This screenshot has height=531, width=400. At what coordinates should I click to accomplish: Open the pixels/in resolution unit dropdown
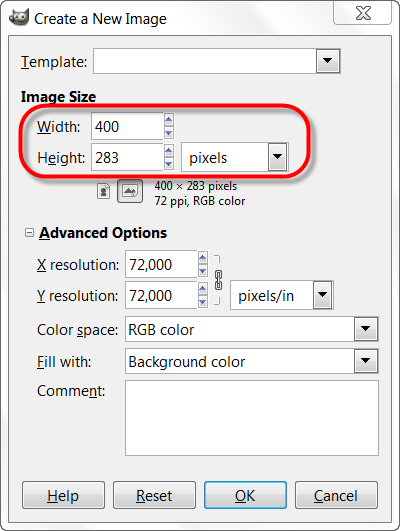click(x=322, y=295)
